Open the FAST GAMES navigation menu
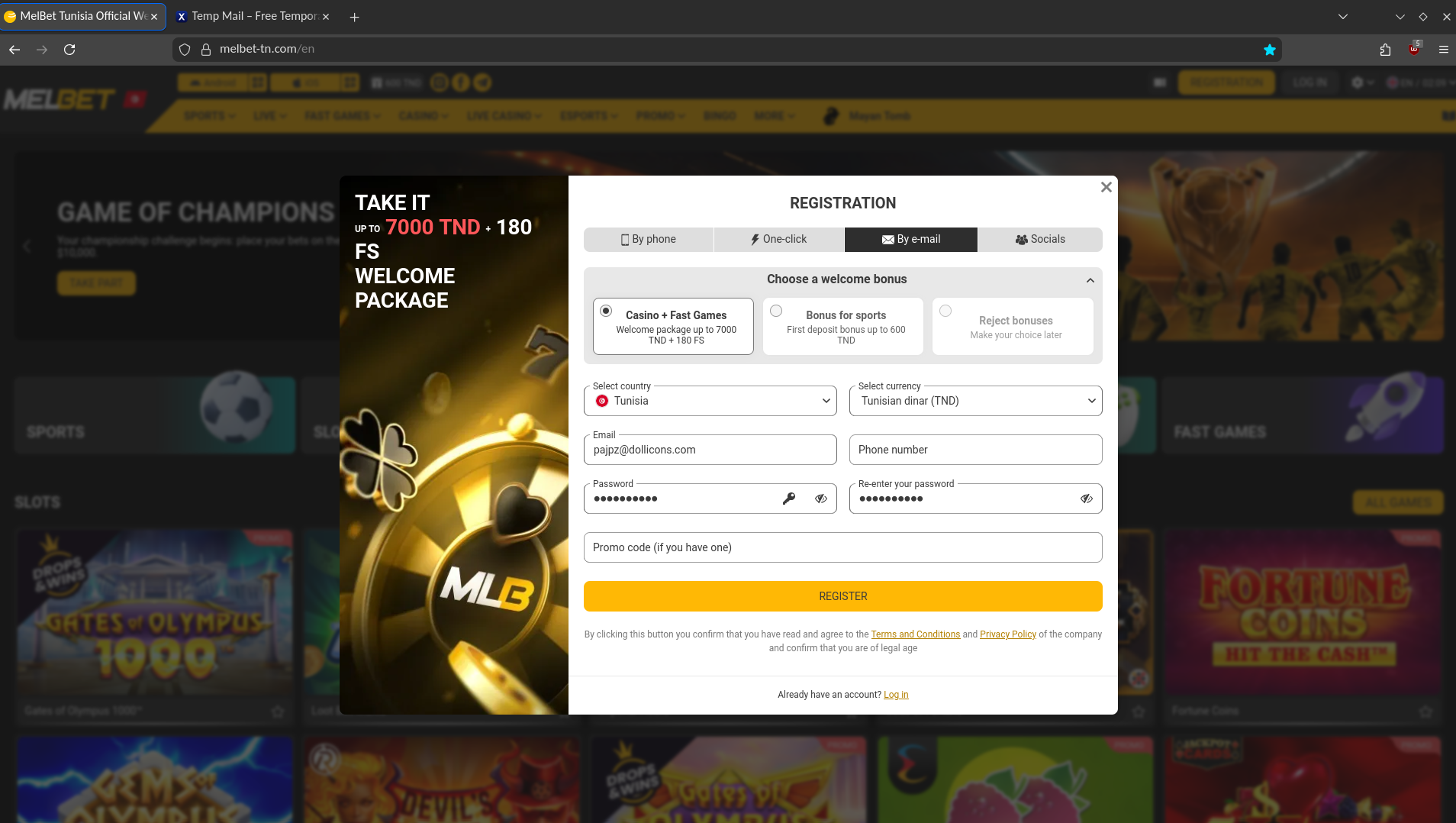Image resolution: width=1456 pixels, height=823 pixels. (x=343, y=116)
